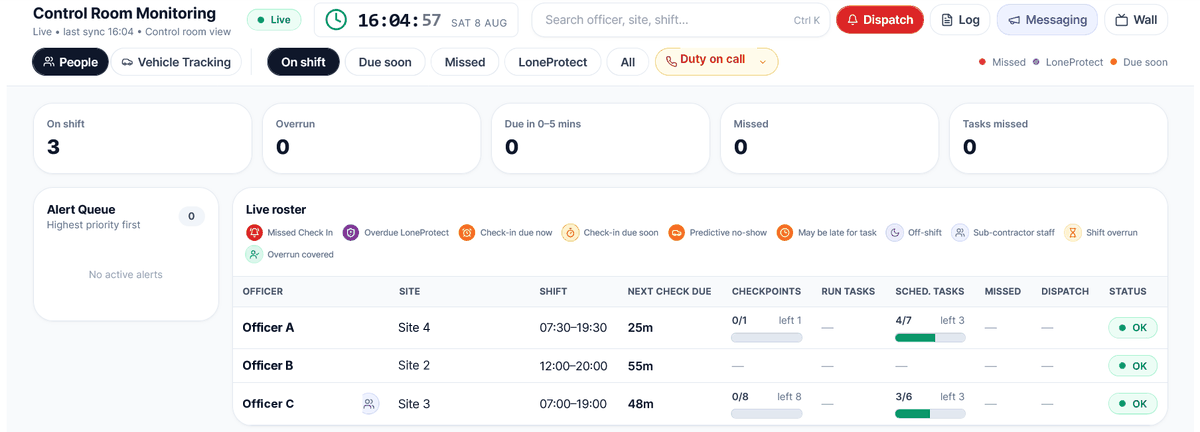Click the Officer B name
This screenshot has width=1200, height=432.
(268, 366)
